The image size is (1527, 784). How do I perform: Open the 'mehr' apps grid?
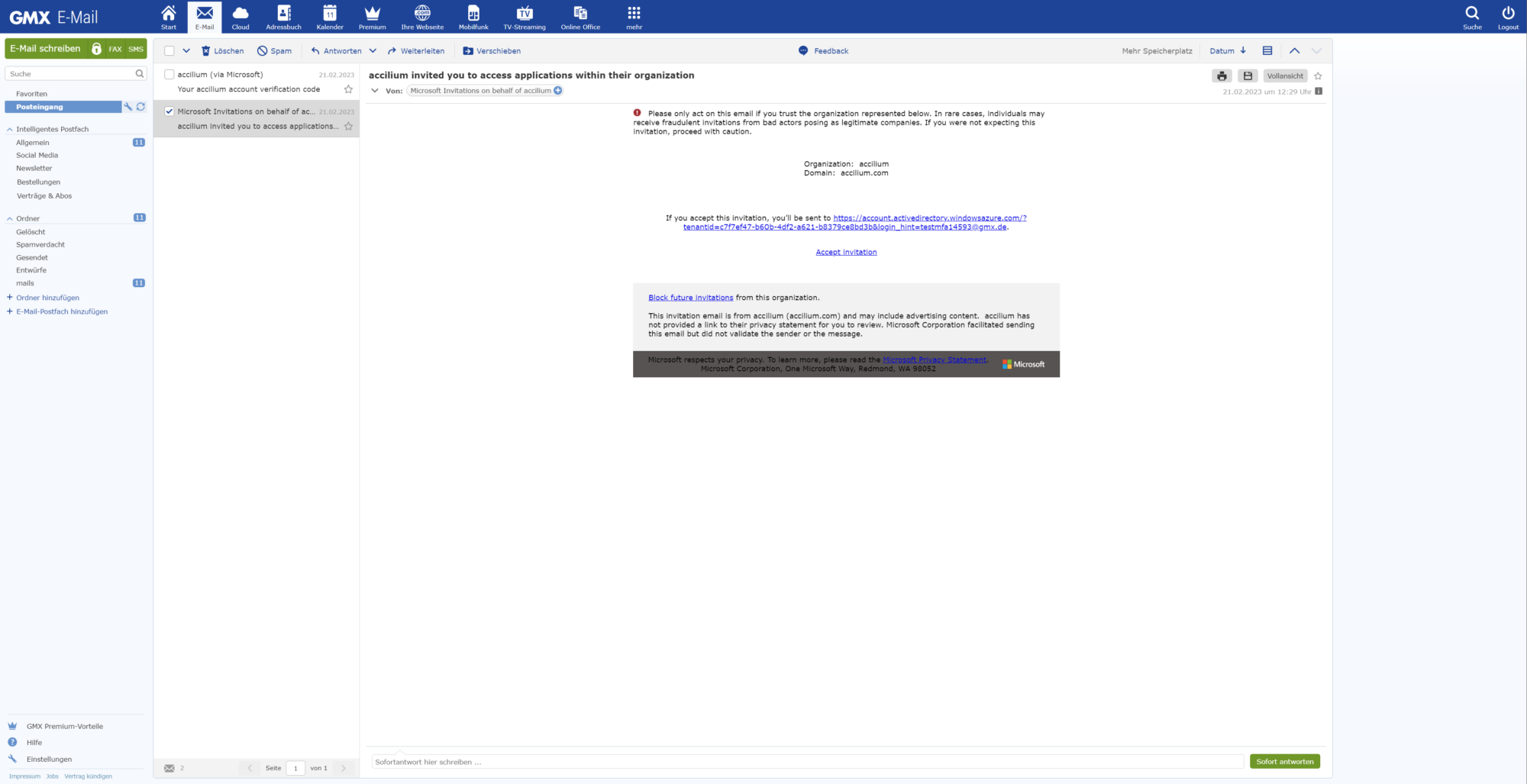[x=634, y=17]
